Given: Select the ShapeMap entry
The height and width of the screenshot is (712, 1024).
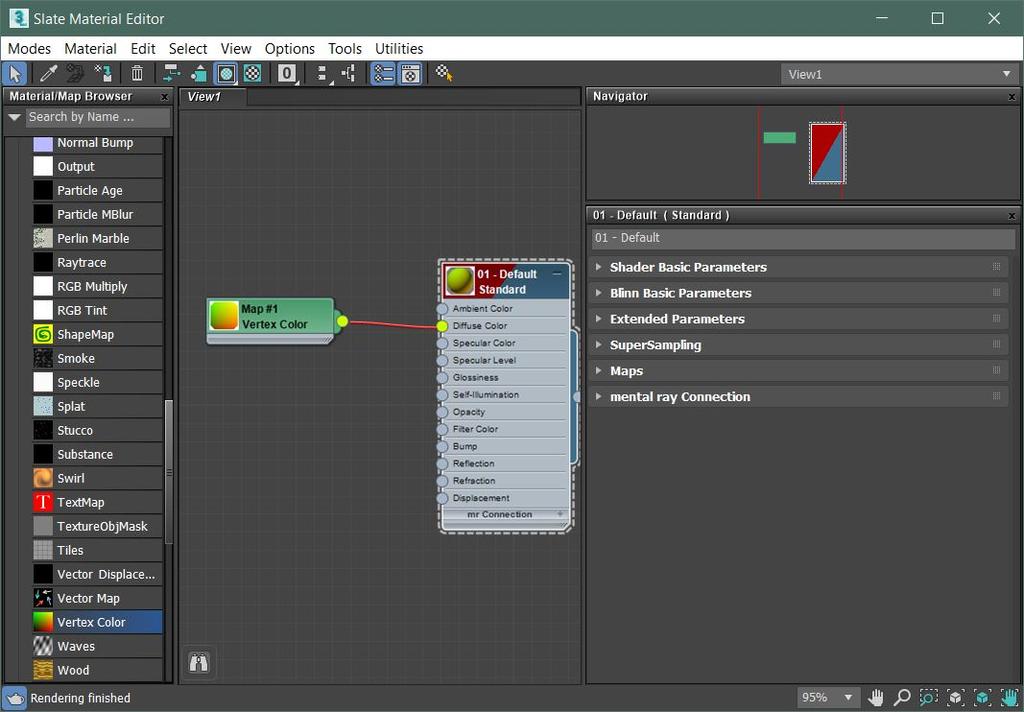Looking at the screenshot, I should [x=97, y=334].
